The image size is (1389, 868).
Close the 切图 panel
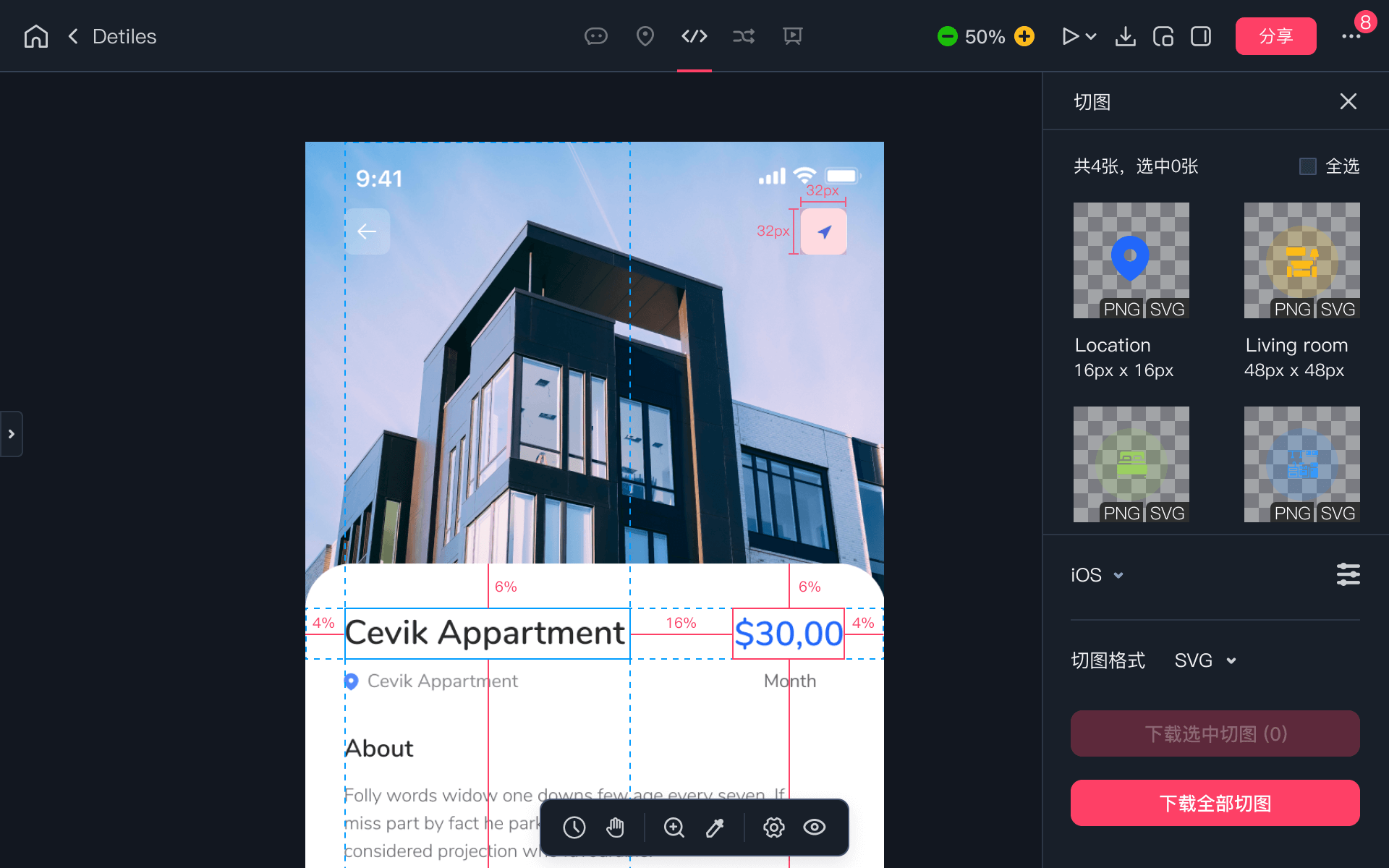coord(1348,101)
